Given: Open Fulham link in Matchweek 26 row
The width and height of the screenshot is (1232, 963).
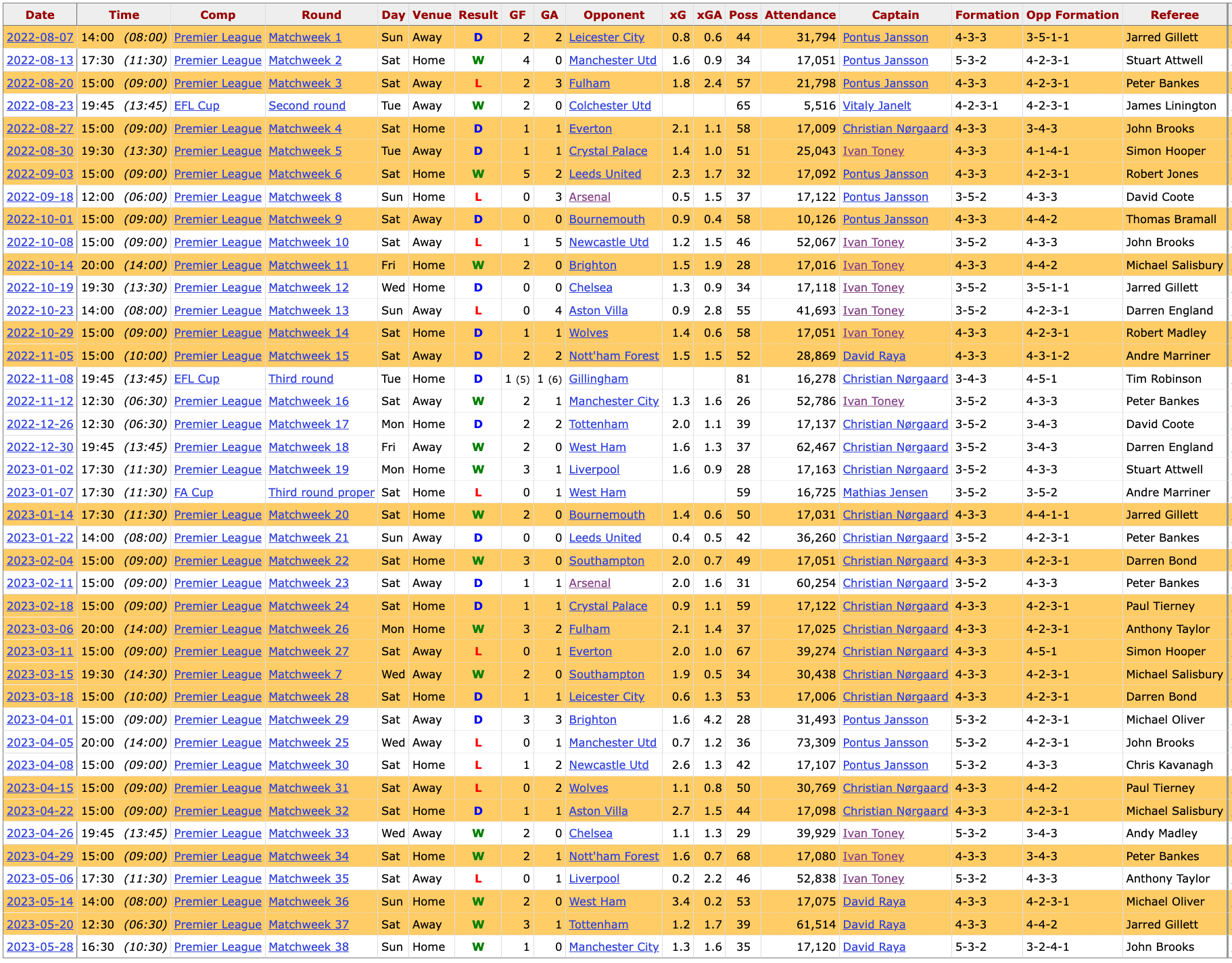Looking at the screenshot, I should pyautogui.click(x=589, y=629).
